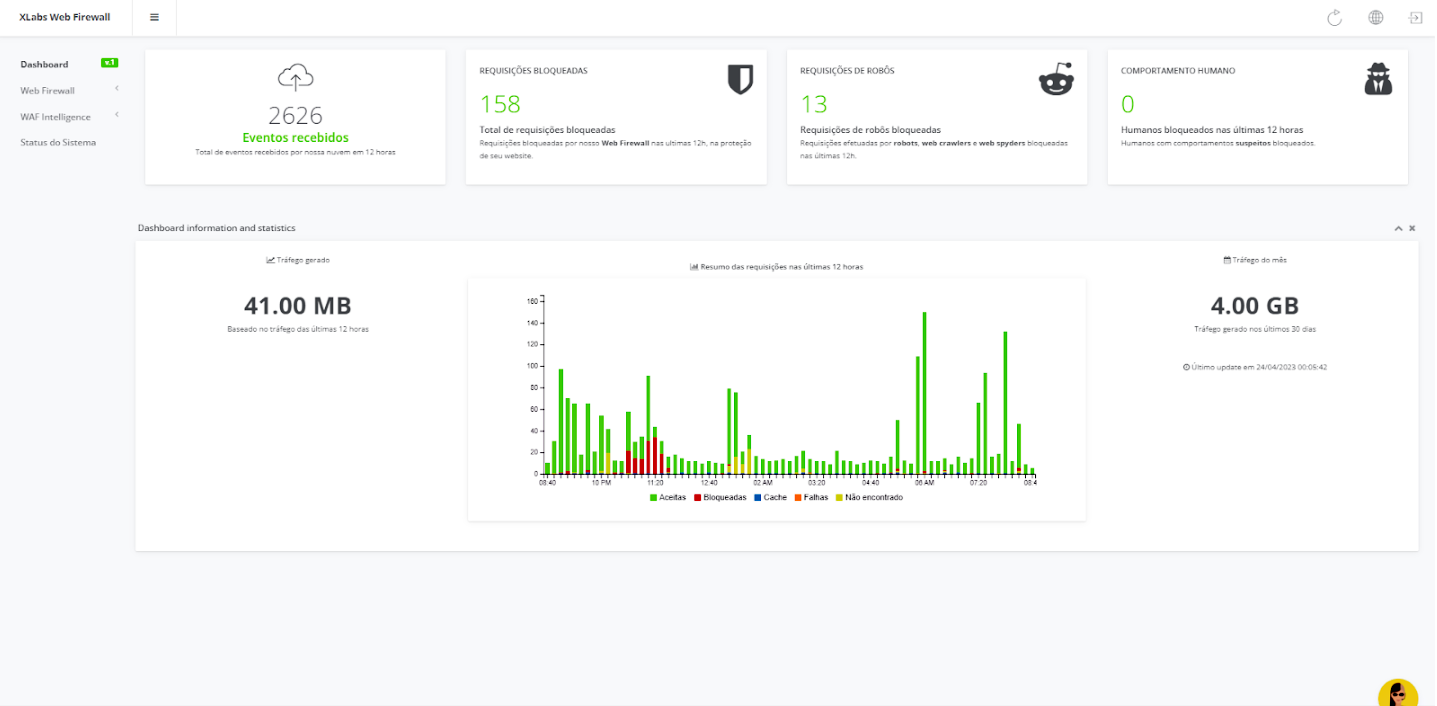This screenshot has height=706, width=1437.
Task: Open the language globe icon
Action: pos(1375,17)
